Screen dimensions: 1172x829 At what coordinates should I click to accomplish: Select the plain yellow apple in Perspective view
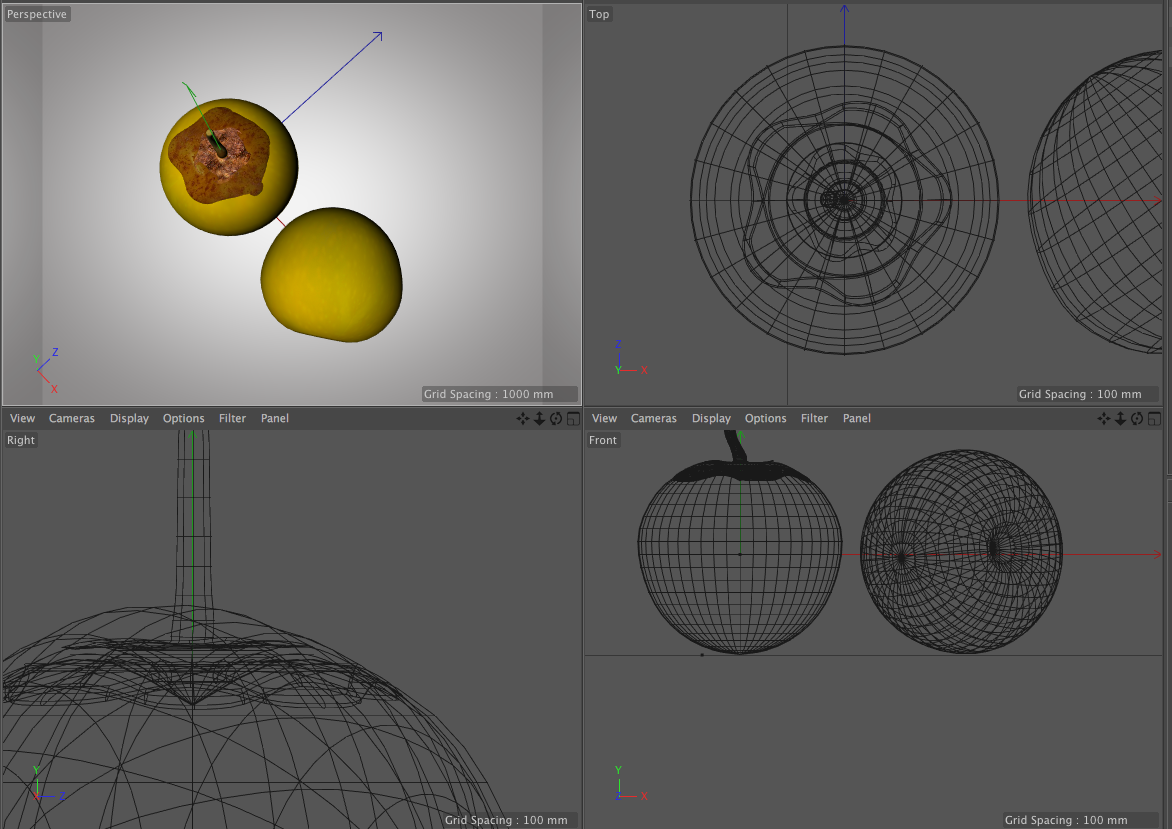click(x=332, y=275)
